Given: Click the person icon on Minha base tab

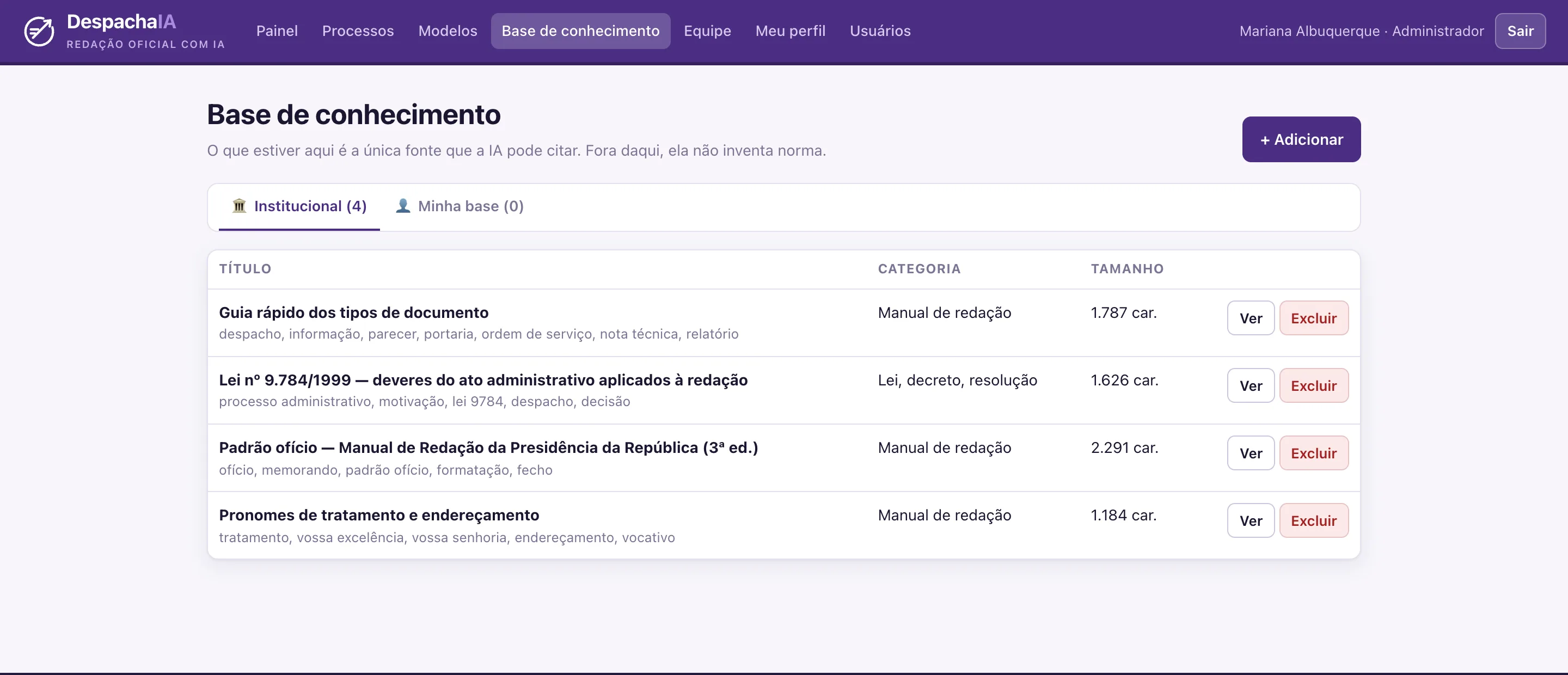Looking at the screenshot, I should 403,206.
